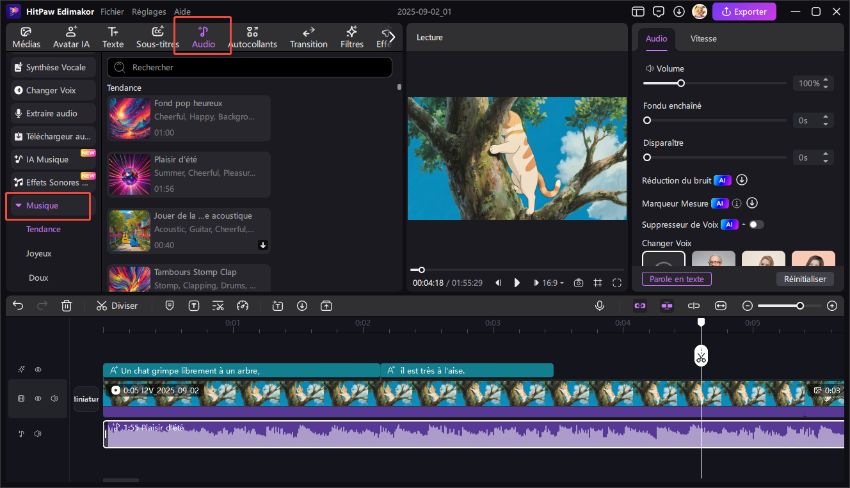This screenshot has width=850, height=488.
Task: Open the Médias panel
Action: click(26, 37)
